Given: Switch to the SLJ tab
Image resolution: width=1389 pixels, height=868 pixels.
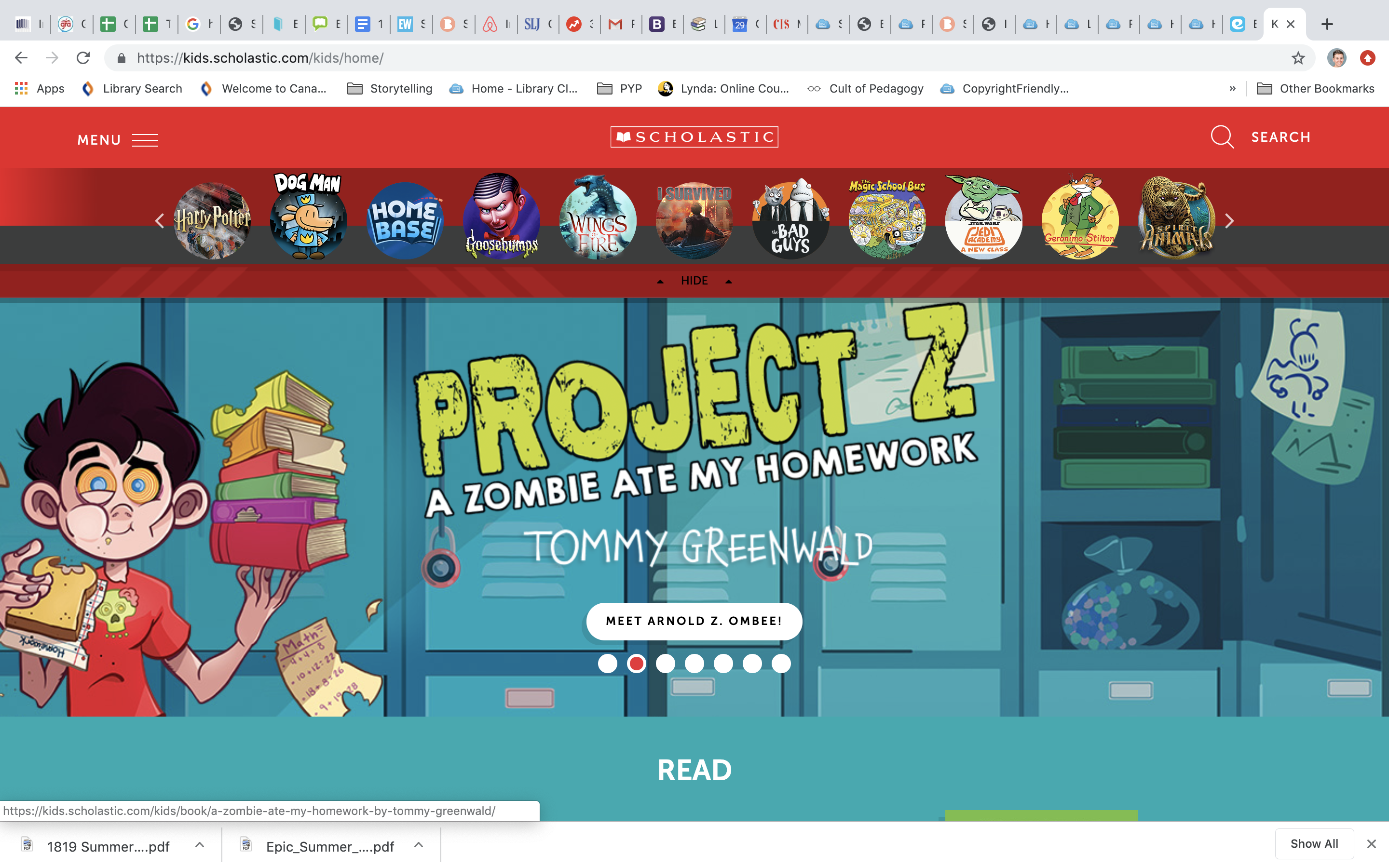Looking at the screenshot, I should [x=538, y=24].
